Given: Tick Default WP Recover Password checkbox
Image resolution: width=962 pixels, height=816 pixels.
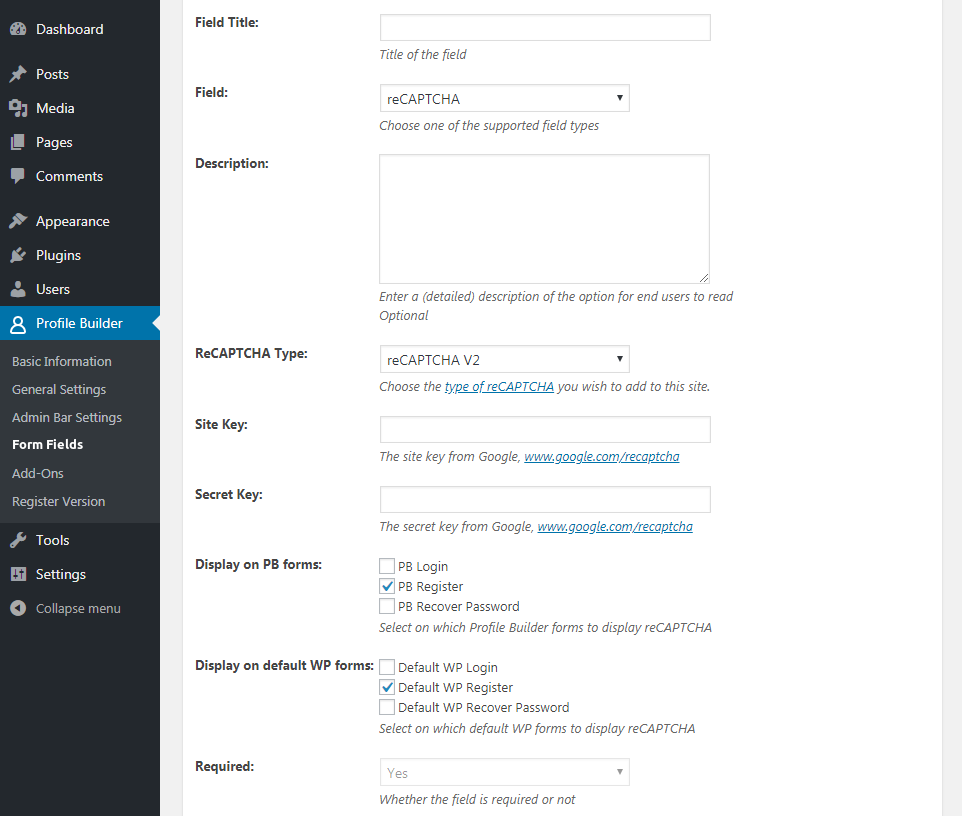Looking at the screenshot, I should tap(387, 707).
